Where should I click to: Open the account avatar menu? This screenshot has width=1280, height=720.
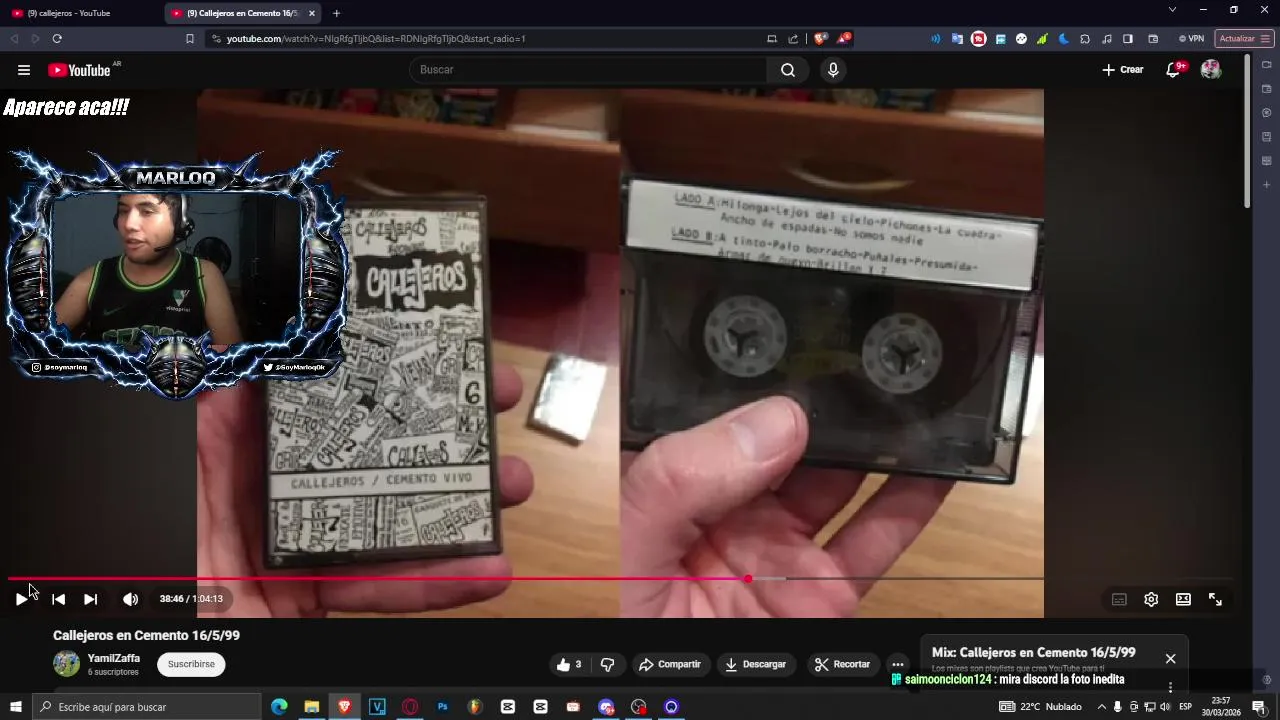coord(1211,70)
